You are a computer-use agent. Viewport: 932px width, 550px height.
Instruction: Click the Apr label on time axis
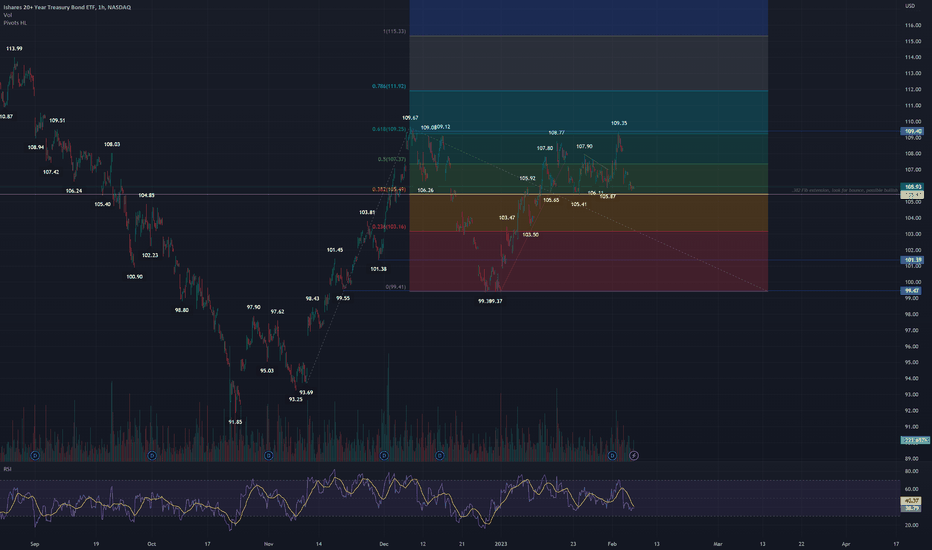pos(846,543)
